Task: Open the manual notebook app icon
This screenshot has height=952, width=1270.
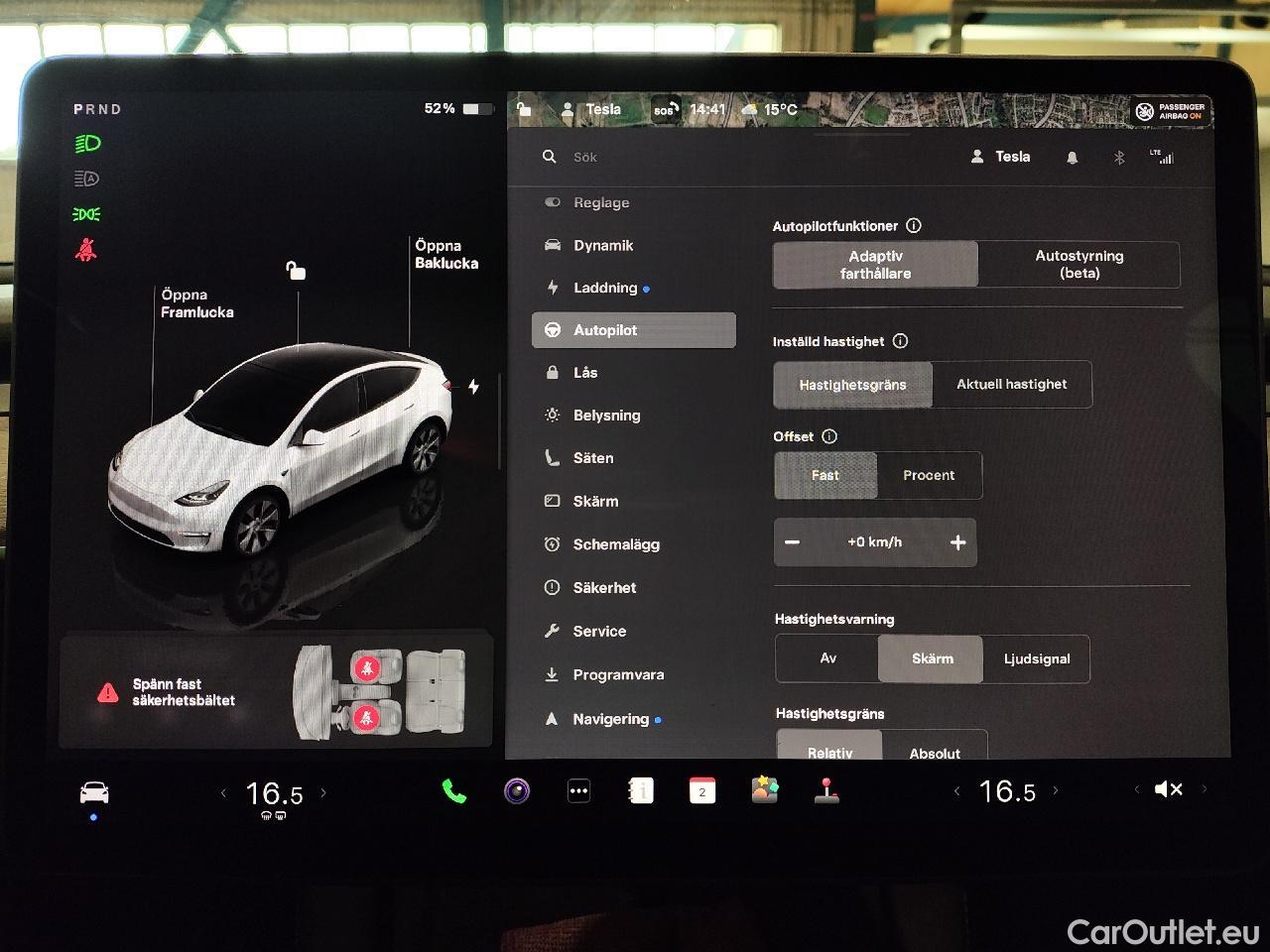Action: coord(641,790)
